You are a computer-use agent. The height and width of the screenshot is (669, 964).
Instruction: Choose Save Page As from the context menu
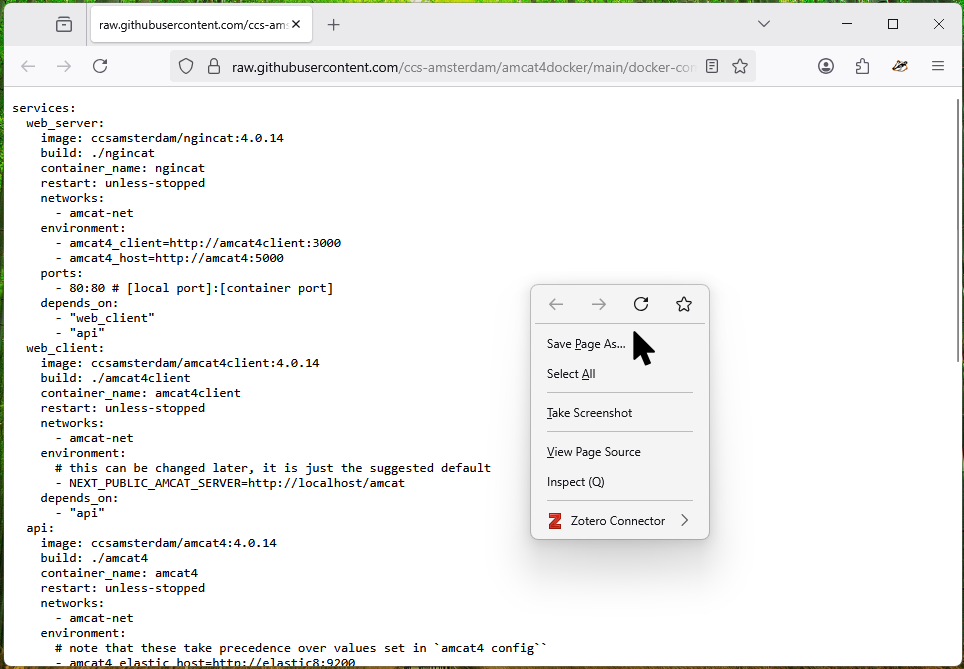586,344
